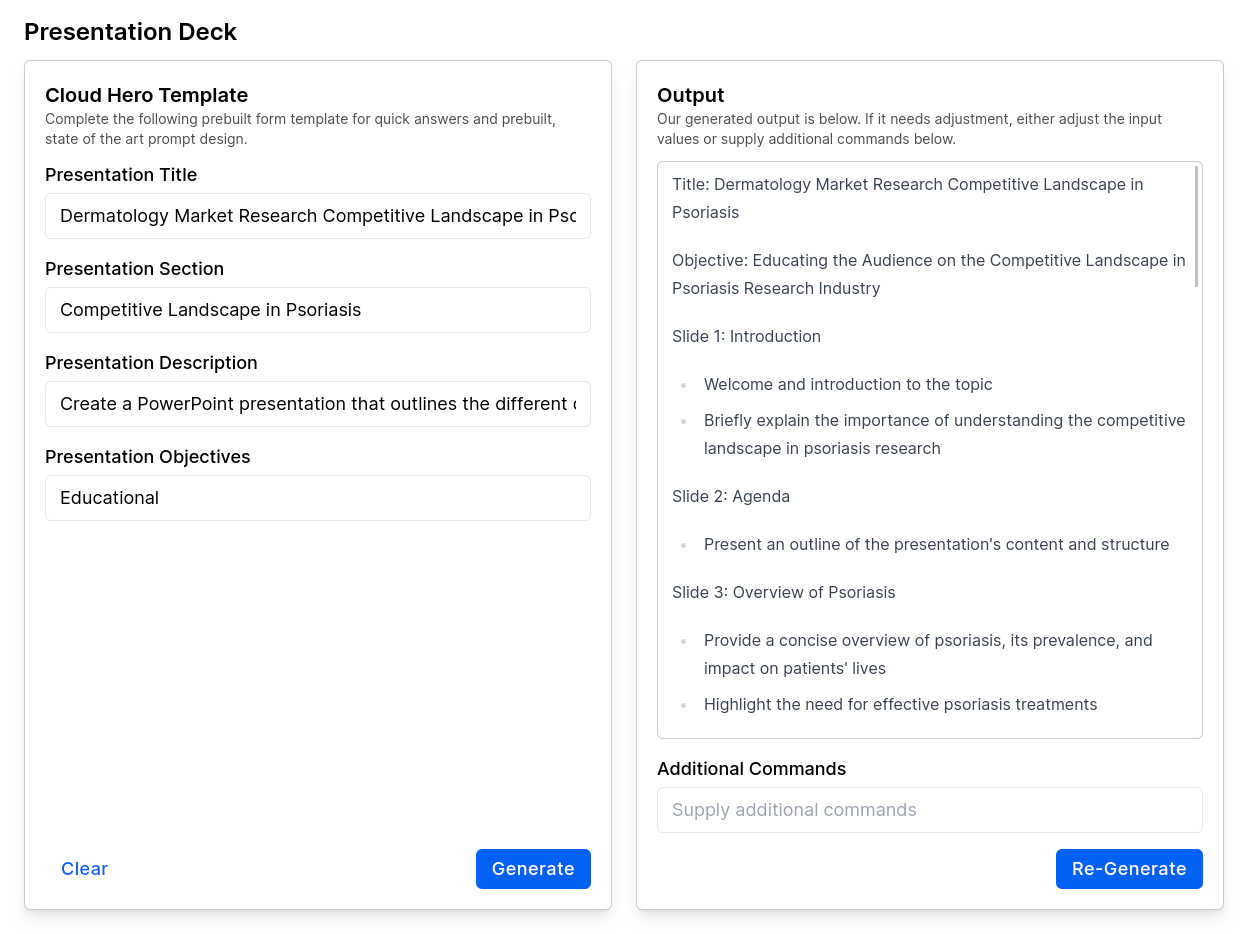1248x934 pixels.
Task: Focus the Presentation Section text field
Action: 317,310
